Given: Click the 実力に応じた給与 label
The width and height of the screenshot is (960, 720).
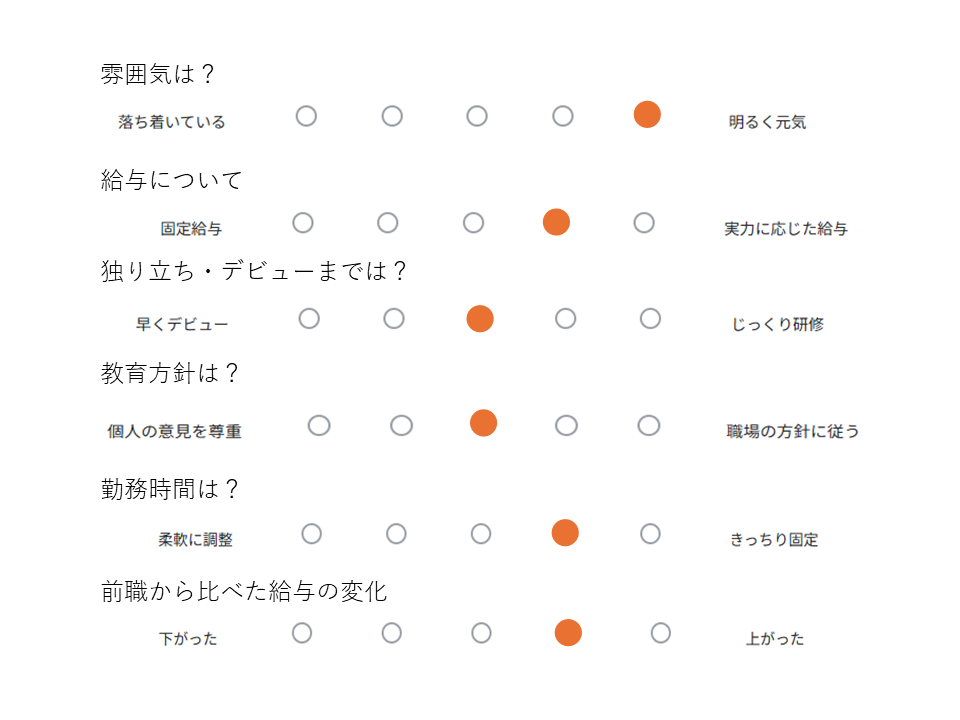Looking at the screenshot, I should 786,229.
